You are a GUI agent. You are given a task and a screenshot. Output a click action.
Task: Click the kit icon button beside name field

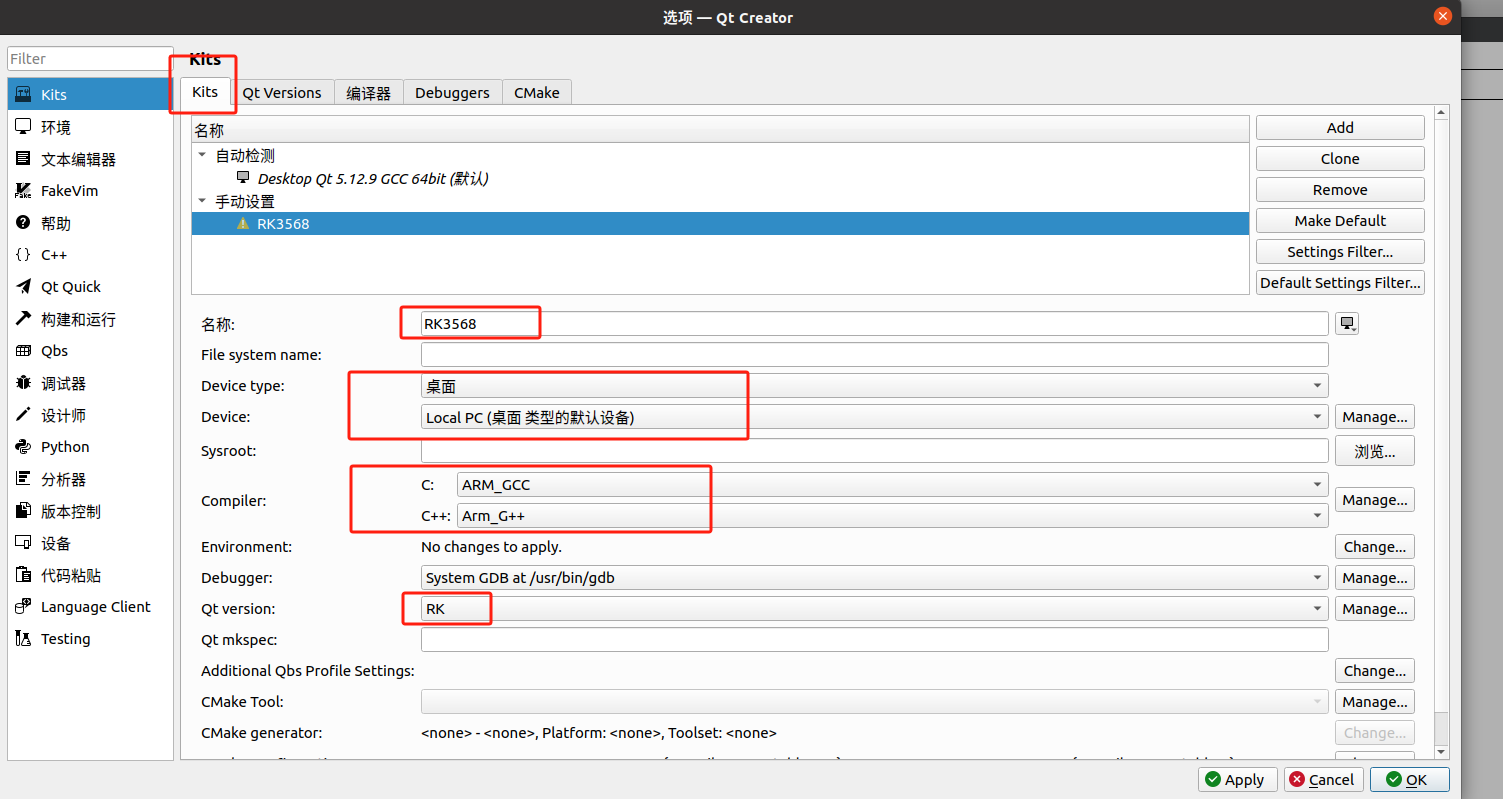coord(1347,324)
